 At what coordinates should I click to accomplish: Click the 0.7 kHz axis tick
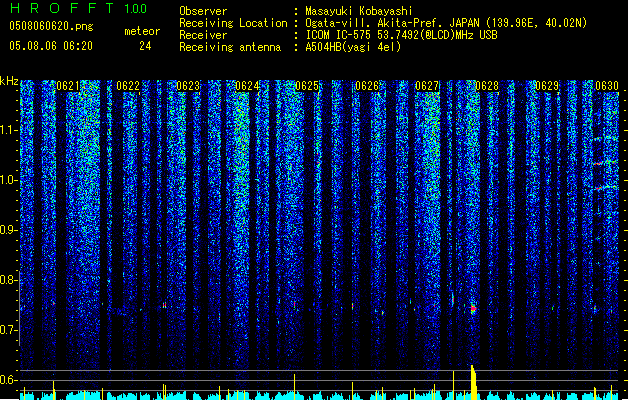point(9,330)
